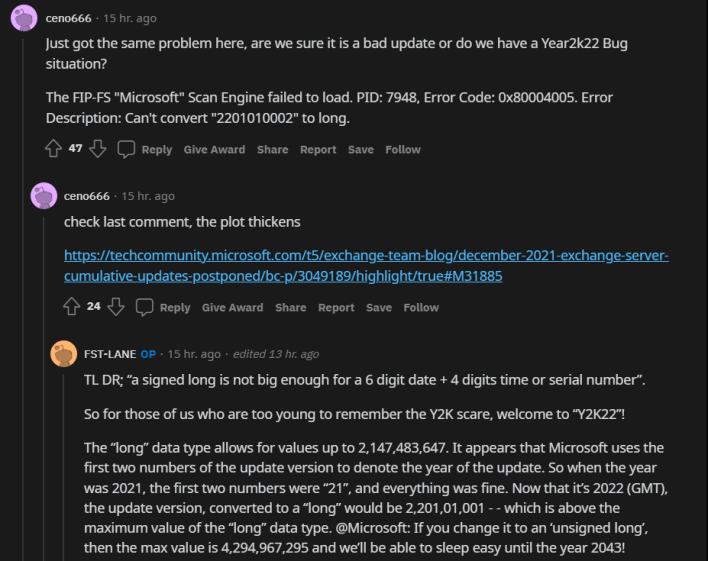Viewport: 708px width, 561px height.
Task: Click the 'edited 13 hr. ago' timestamp
Action: (x=275, y=354)
